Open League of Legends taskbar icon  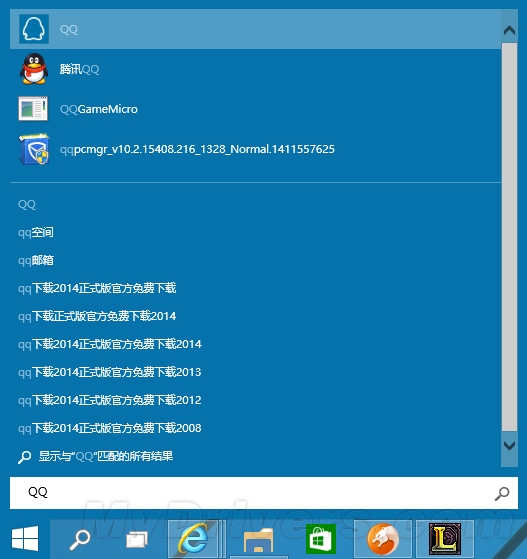click(x=445, y=539)
